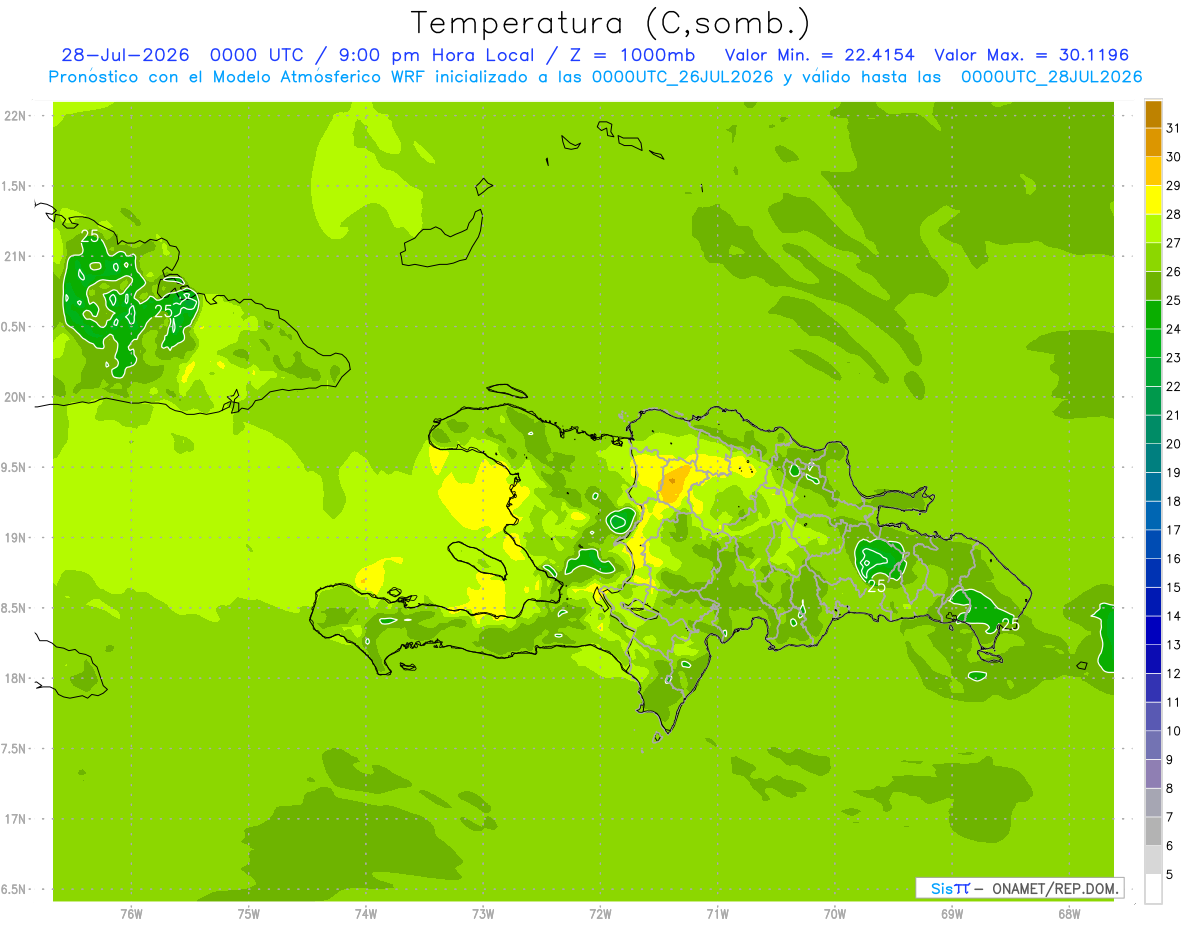The height and width of the screenshot is (927, 1200).
Task: Pick the dark orange swatch above 31
Action: [x=1153, y=114]
